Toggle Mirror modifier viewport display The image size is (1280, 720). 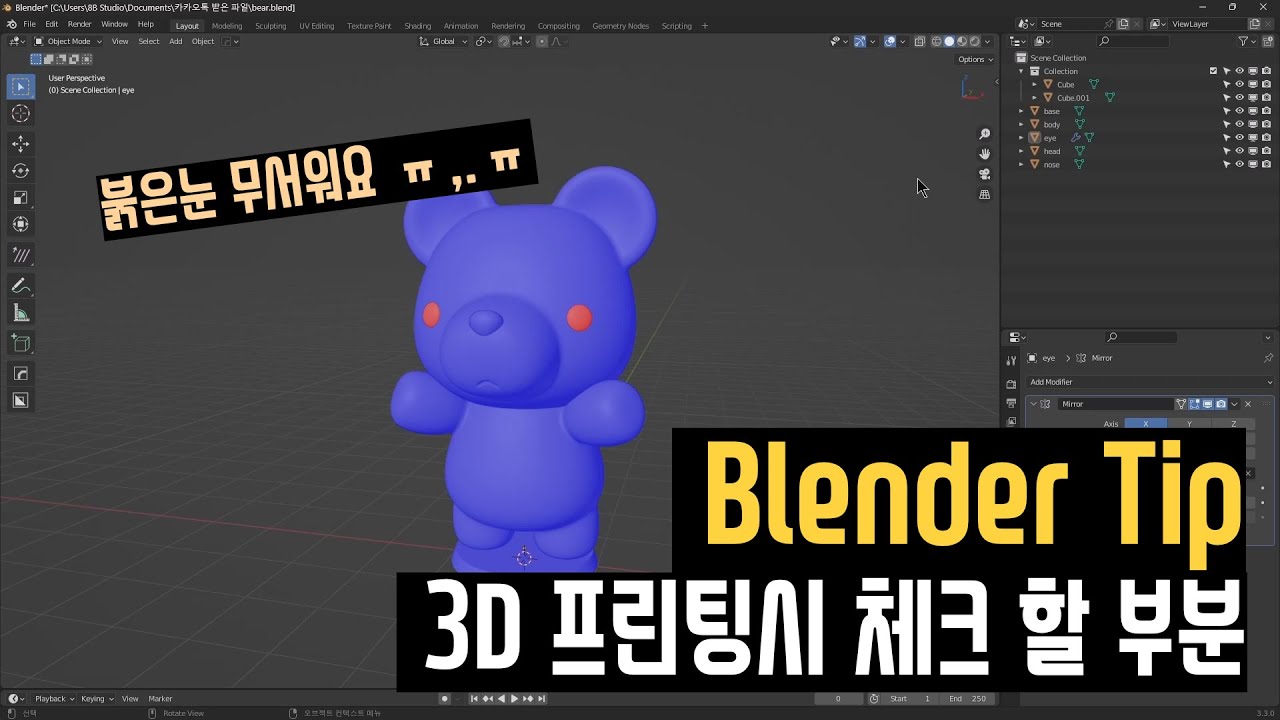(x=1207, y=404)
